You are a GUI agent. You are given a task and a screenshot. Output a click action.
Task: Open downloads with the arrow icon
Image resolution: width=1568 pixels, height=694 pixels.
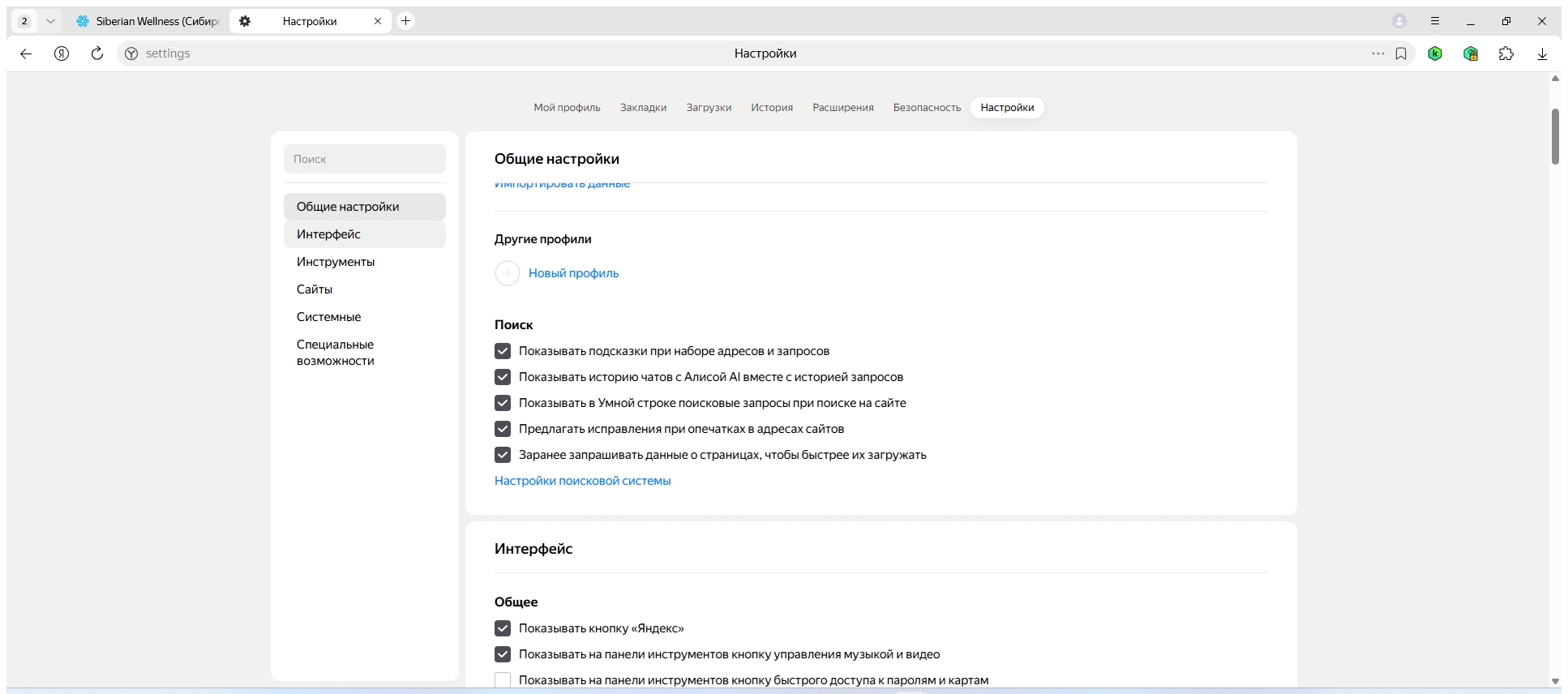(1542, 54)
